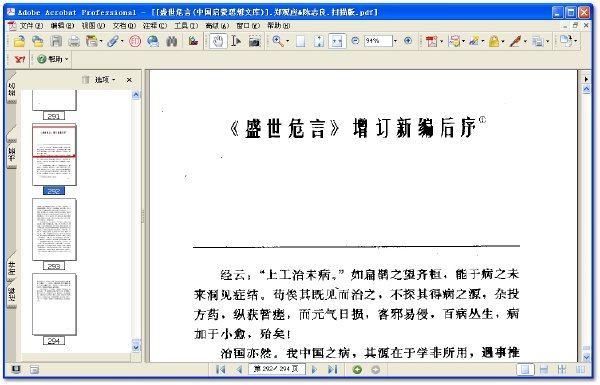This screenshot has width=600, height=385.
Task: Click the thumbnail panel scroll up arrow
Action: click(x=136, y=95)
